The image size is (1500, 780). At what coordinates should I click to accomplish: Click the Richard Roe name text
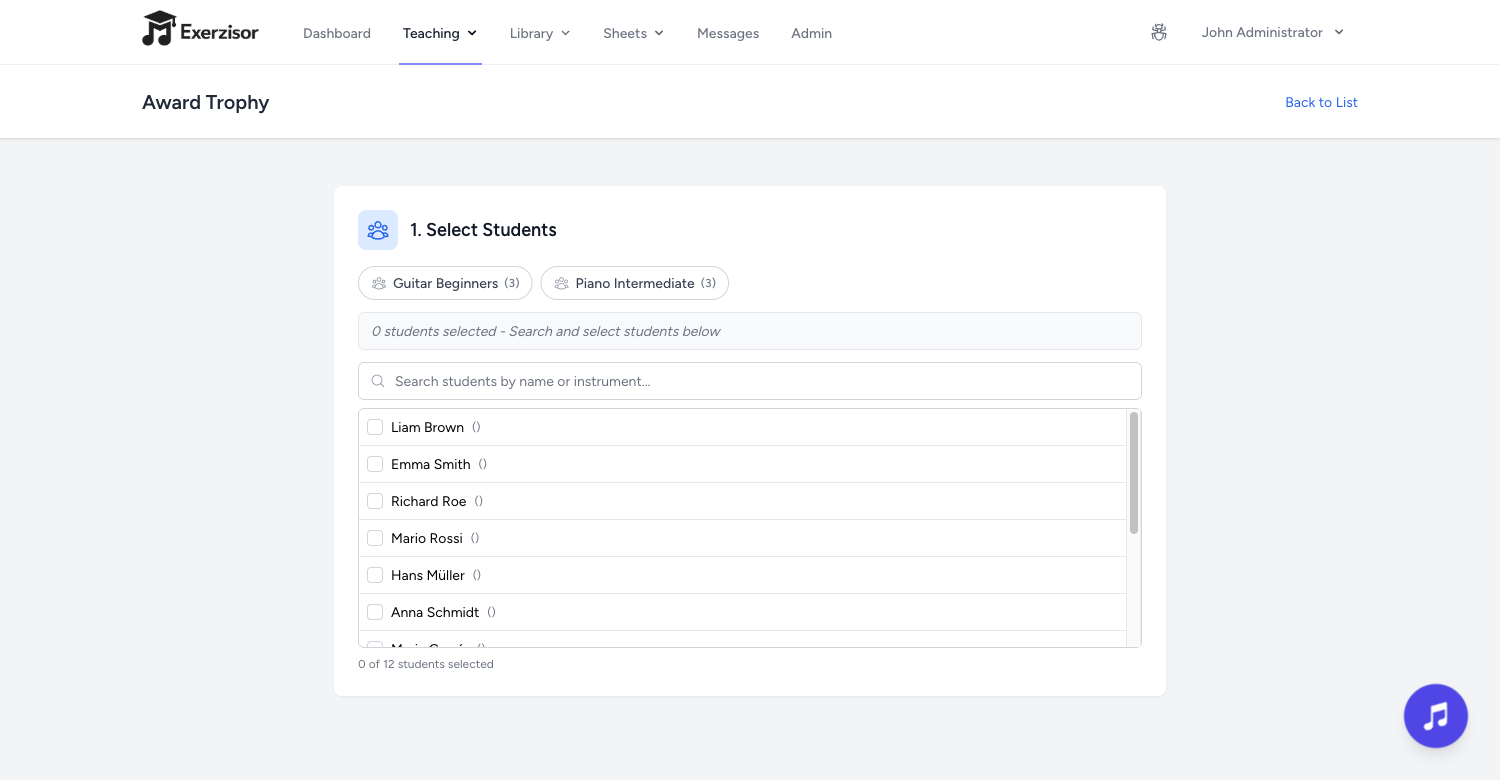coord(429,501)
